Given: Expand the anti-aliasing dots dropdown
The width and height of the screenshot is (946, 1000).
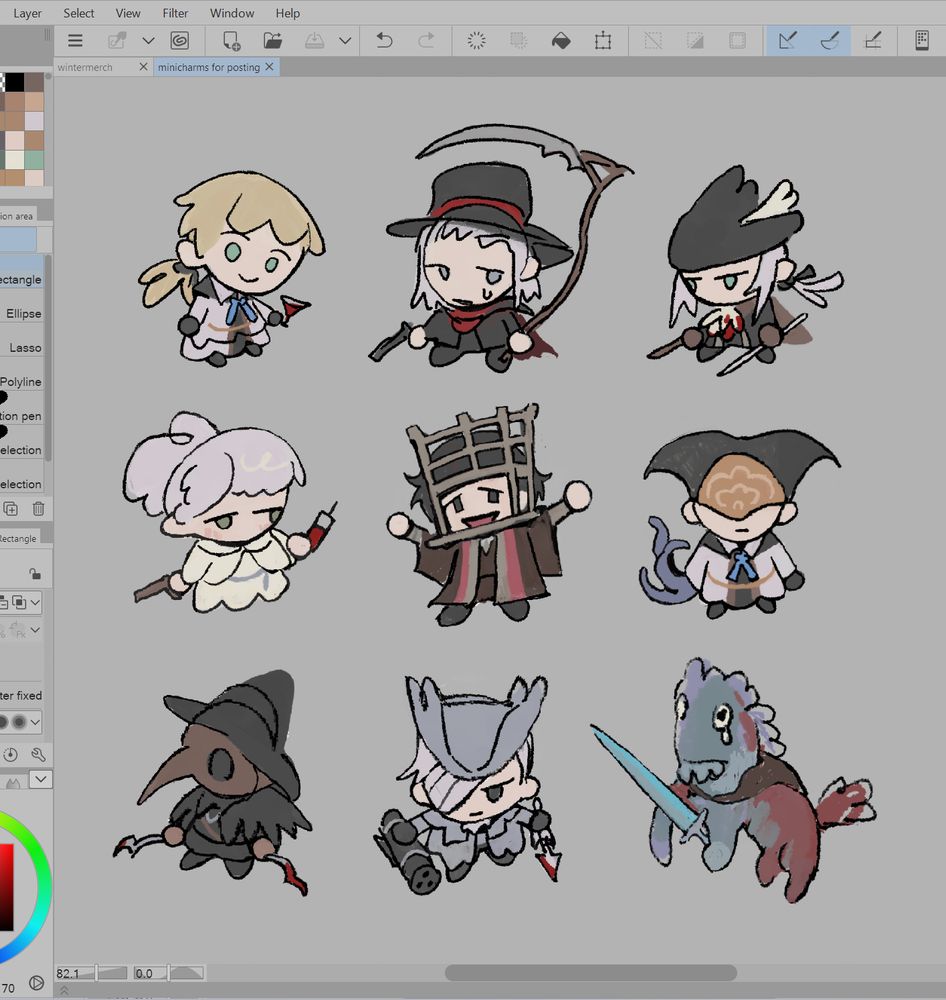Looking at the screenshot, I should (x=35, y=723).
